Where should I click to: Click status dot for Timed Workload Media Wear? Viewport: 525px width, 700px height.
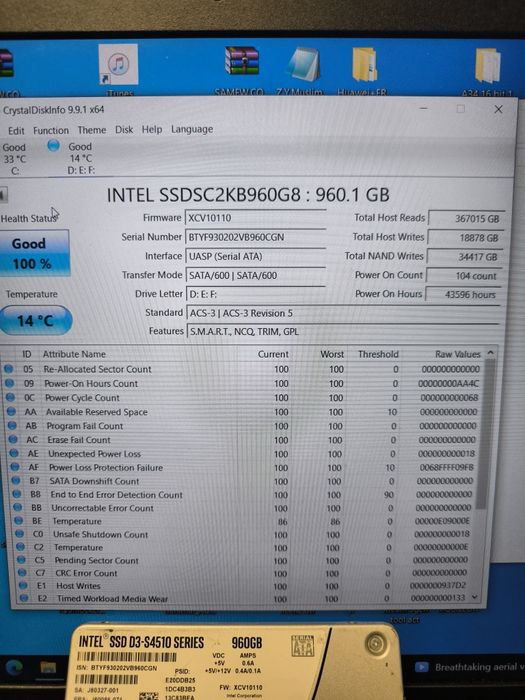(24, 598)
